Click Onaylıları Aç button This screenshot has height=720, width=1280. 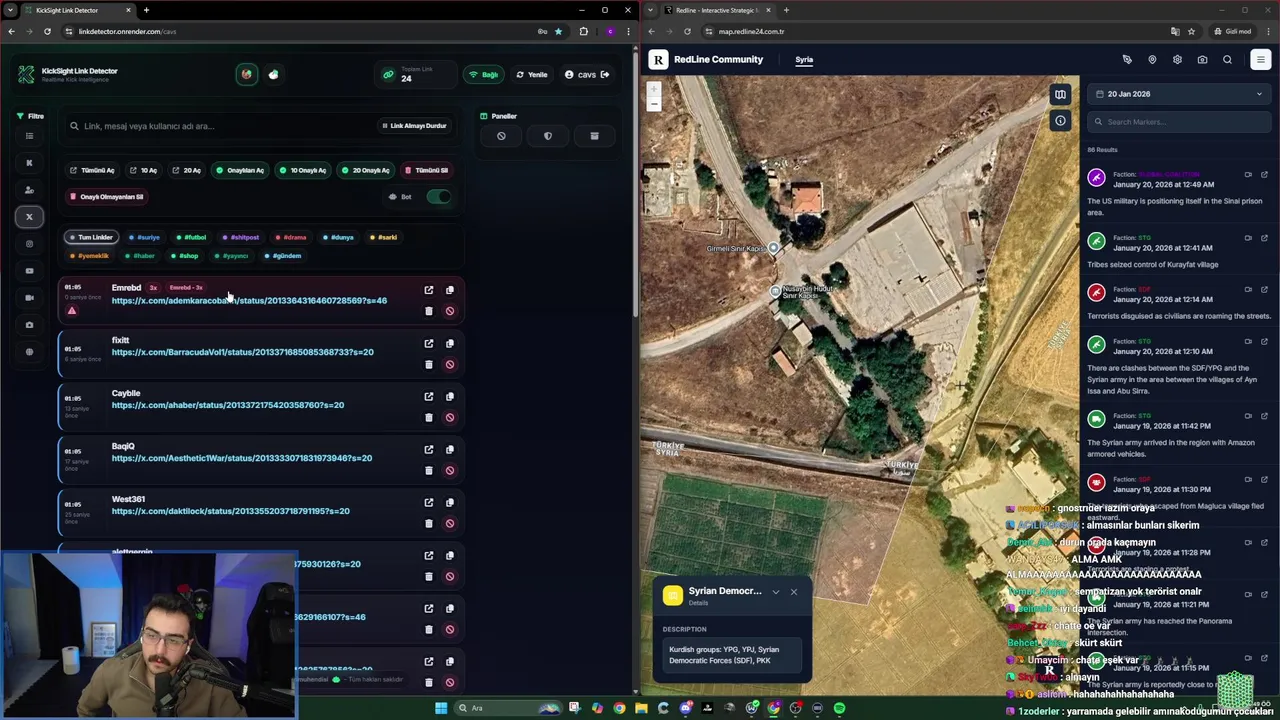240,170
